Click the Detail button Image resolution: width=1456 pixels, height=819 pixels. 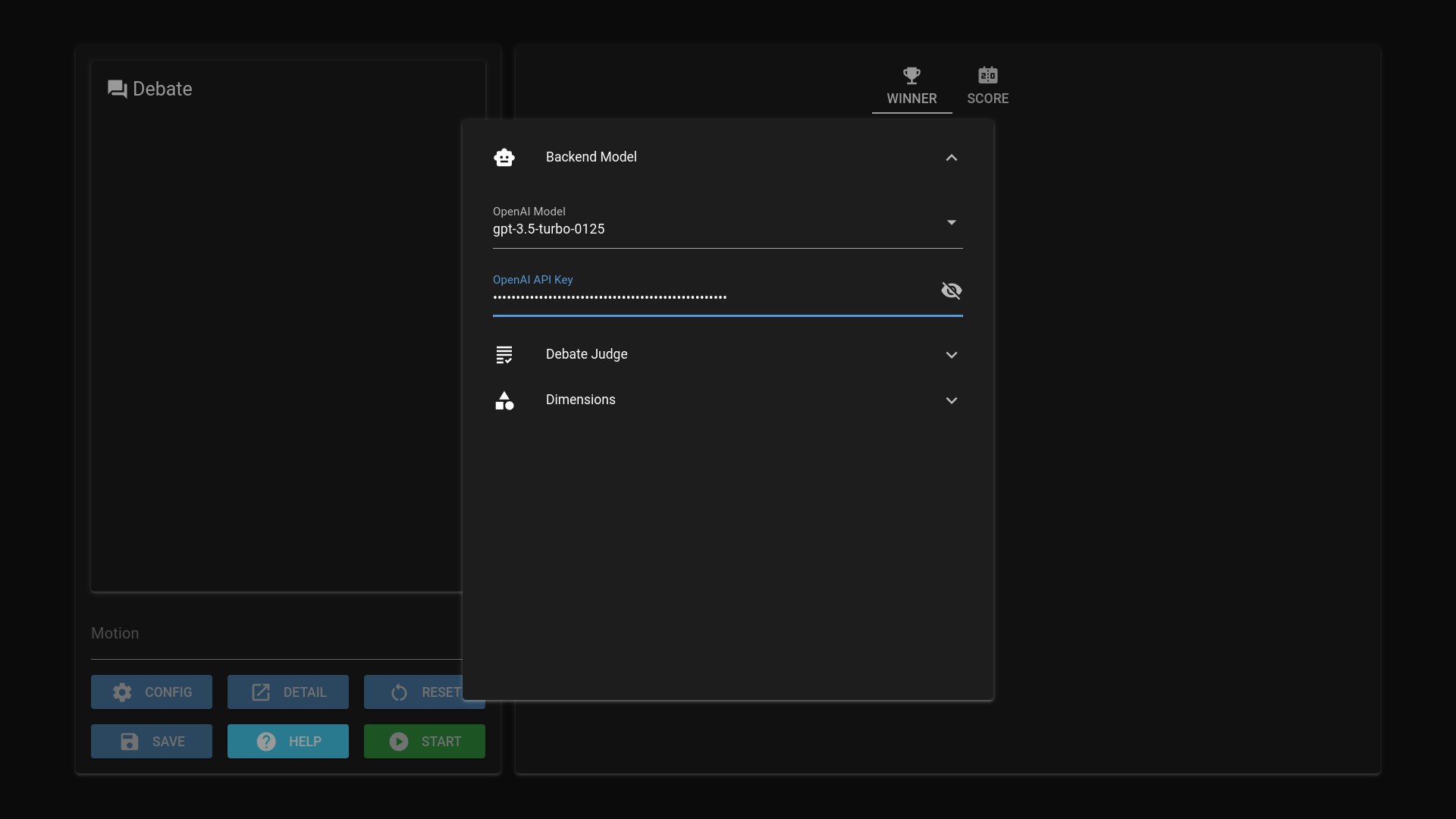288,692
